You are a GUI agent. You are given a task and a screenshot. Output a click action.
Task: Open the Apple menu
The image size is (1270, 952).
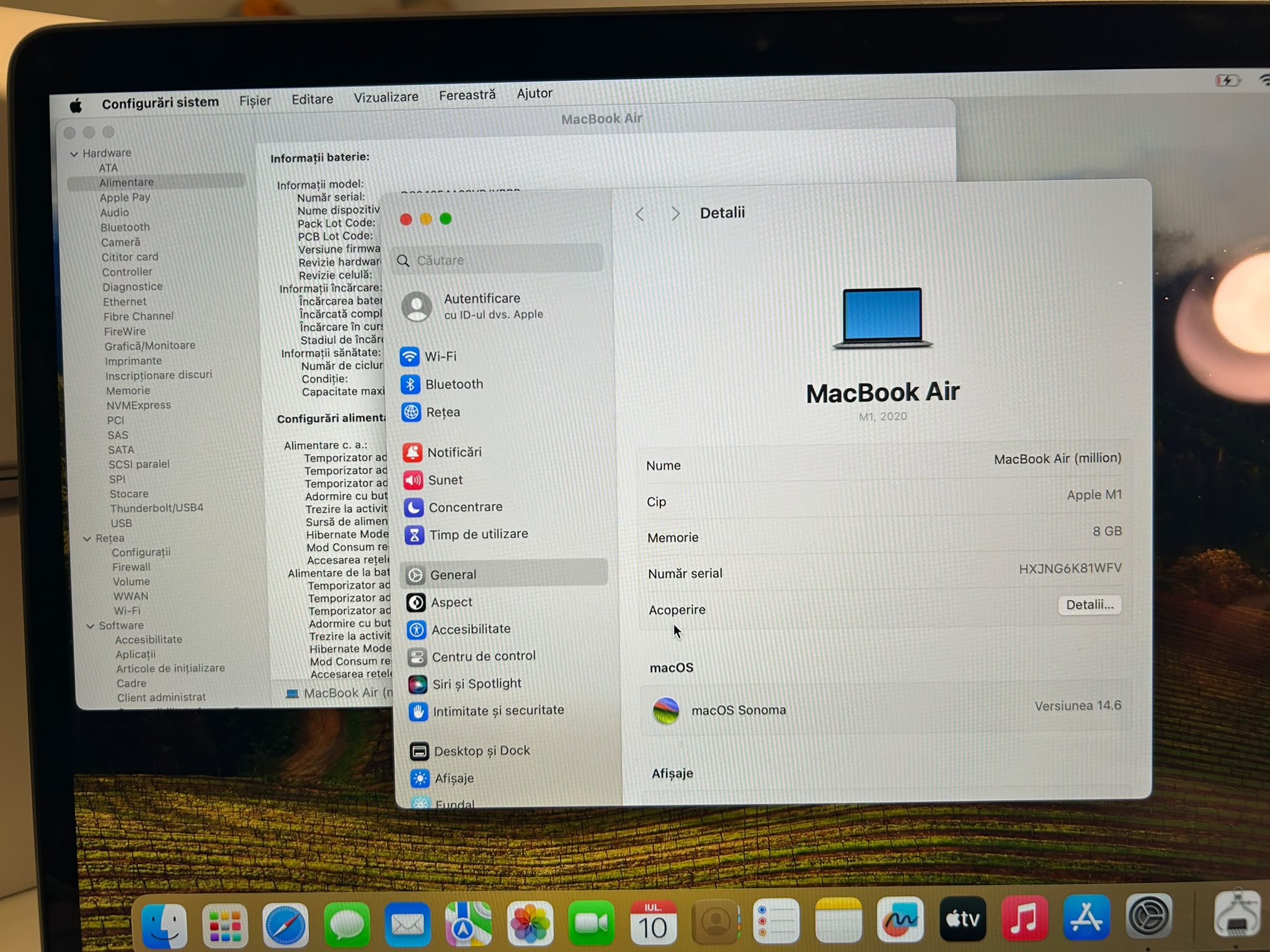point(76,105)
